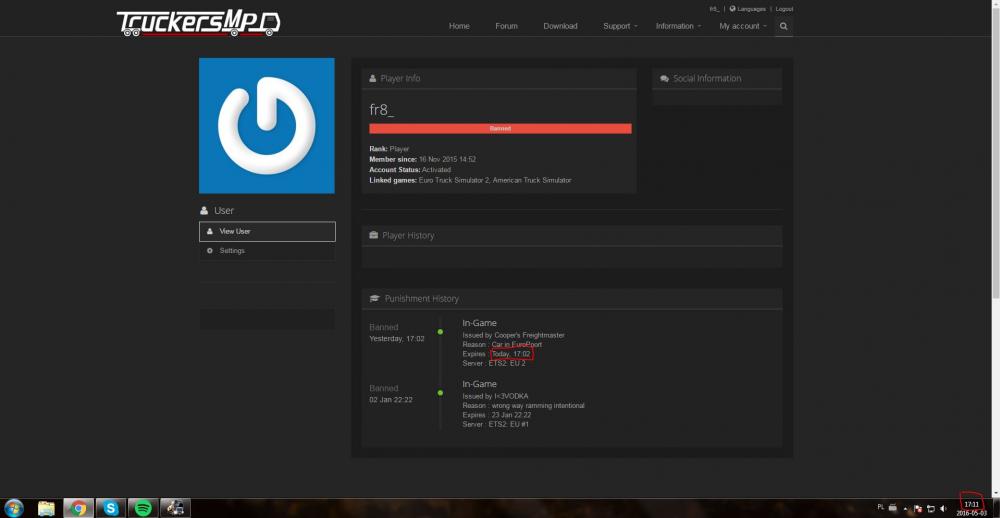Open the search magnifier icon in navbar
Screen dimensions: 1000x518
point(783,26)
